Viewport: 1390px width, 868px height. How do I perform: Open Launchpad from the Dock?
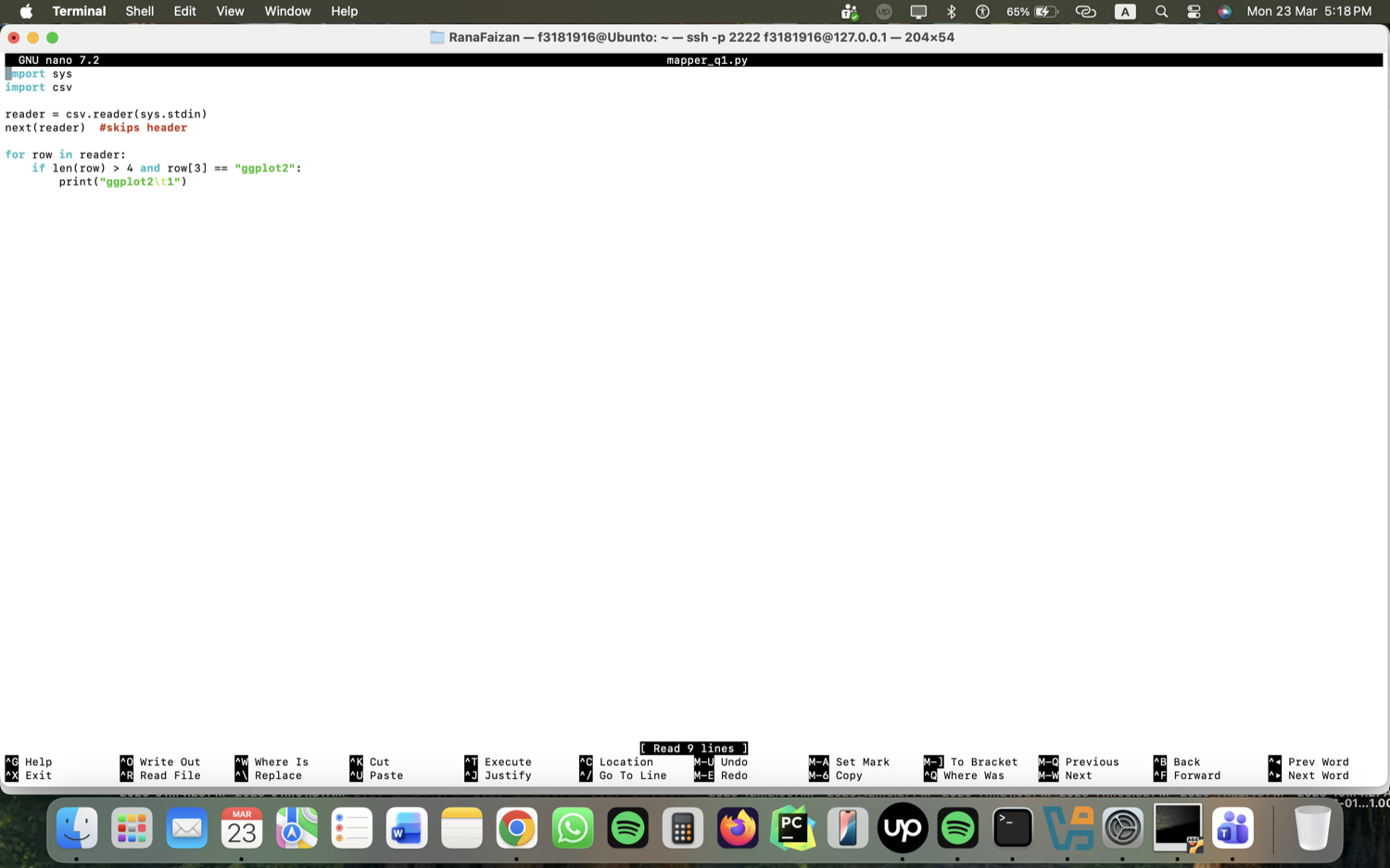tap(132, 828)
